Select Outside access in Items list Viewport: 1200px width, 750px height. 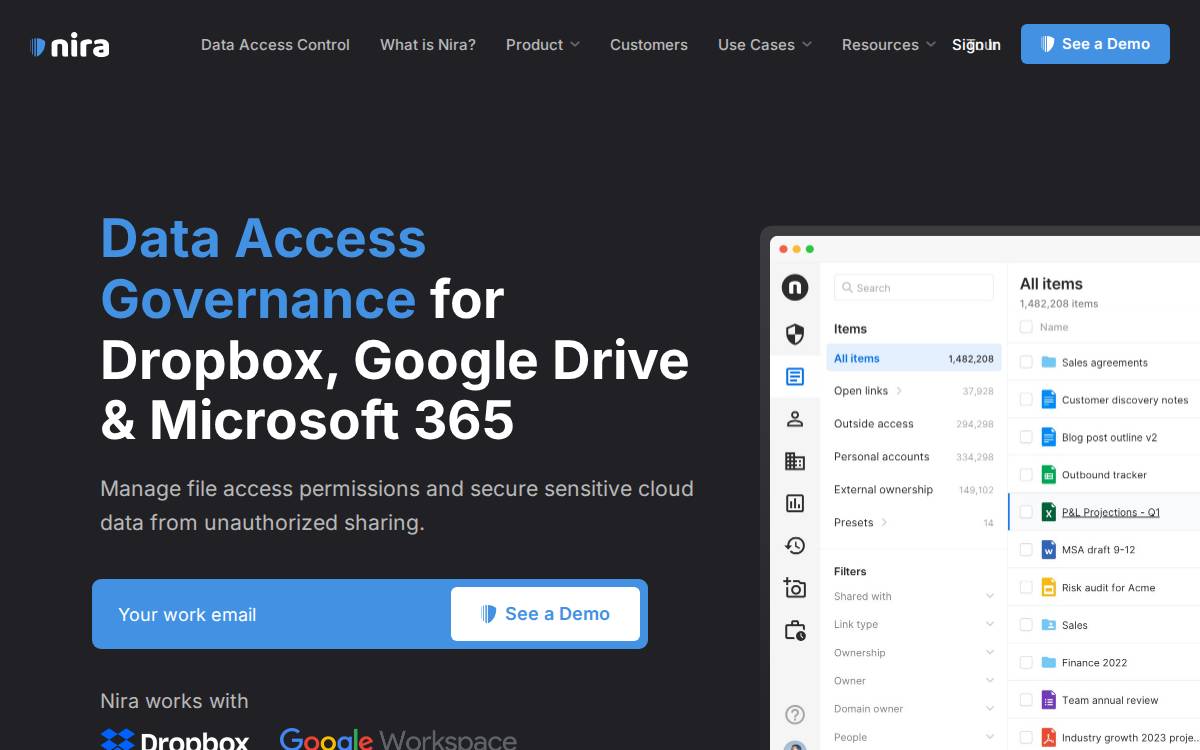click(x=914, y=424)
